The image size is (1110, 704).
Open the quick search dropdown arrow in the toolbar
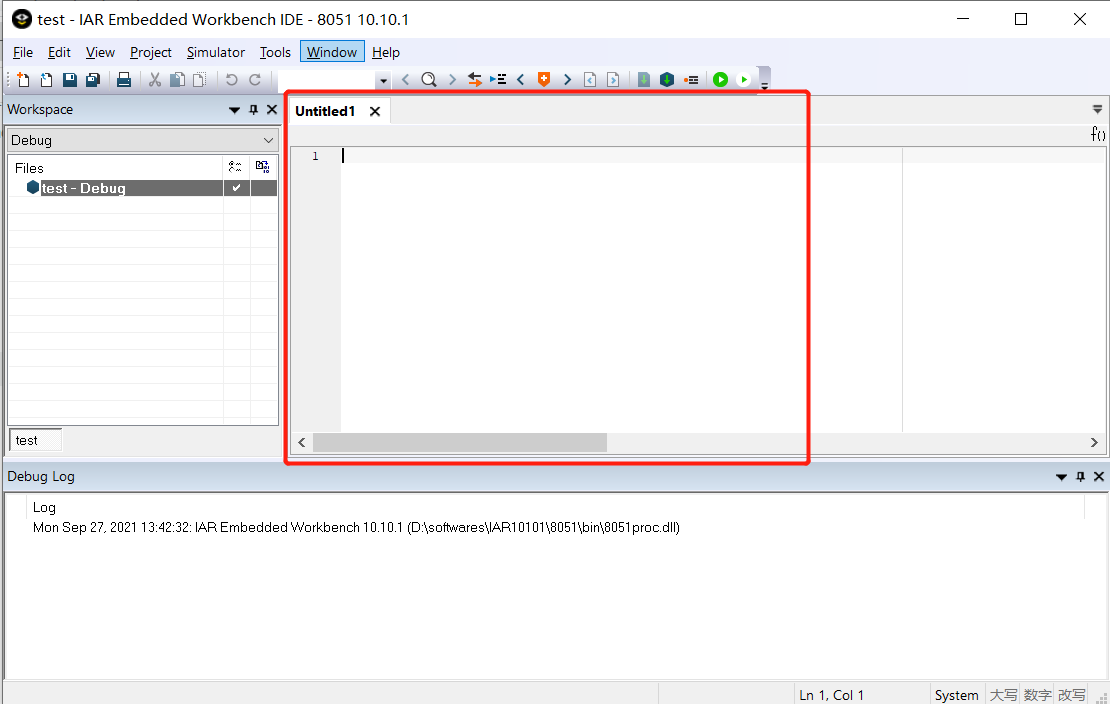(383, 80)
